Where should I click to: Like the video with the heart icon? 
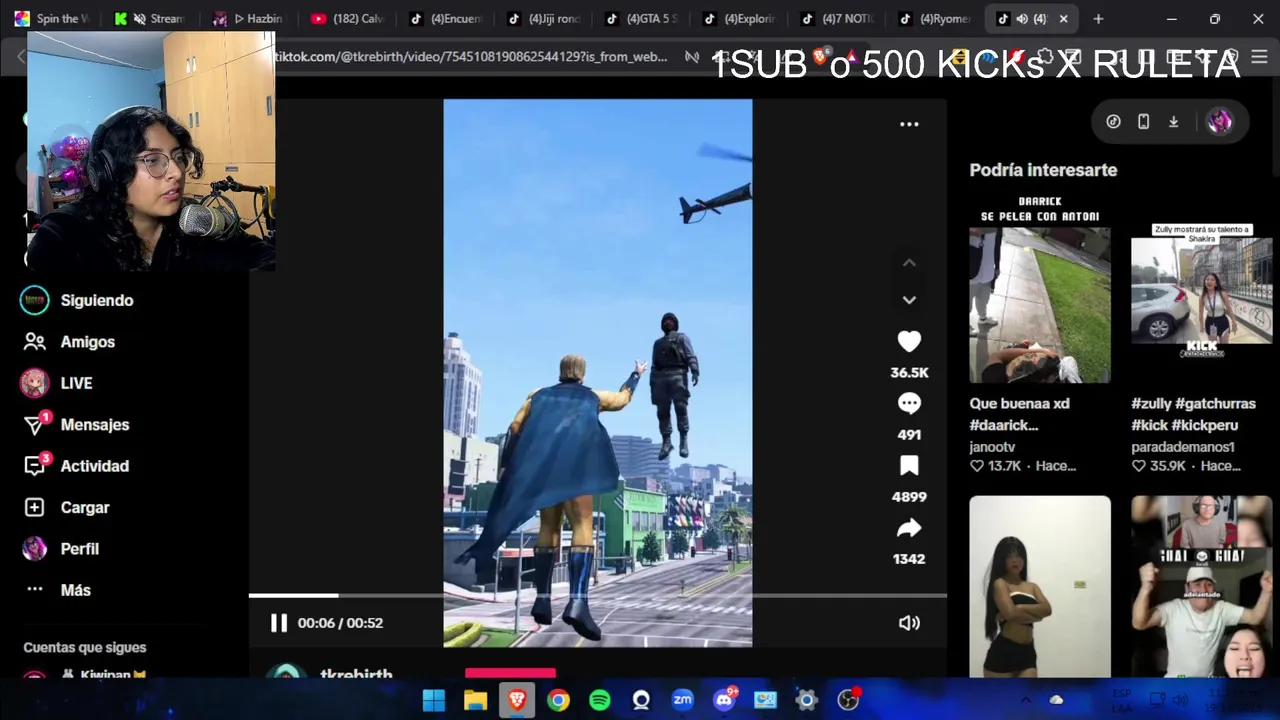click(909, 342)
